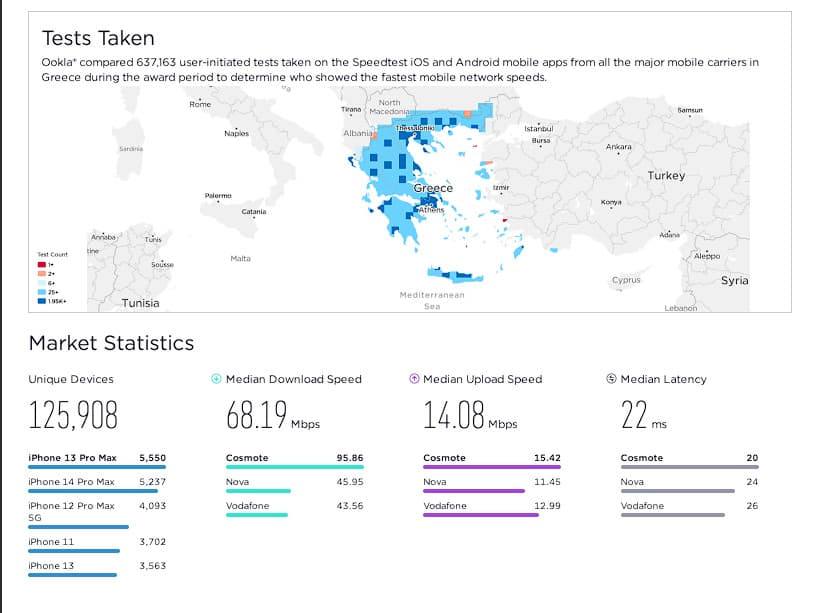Click Cosmote under Median Upload Speed
This screenshot has height=613, width=814.
[x=444, y=458]
